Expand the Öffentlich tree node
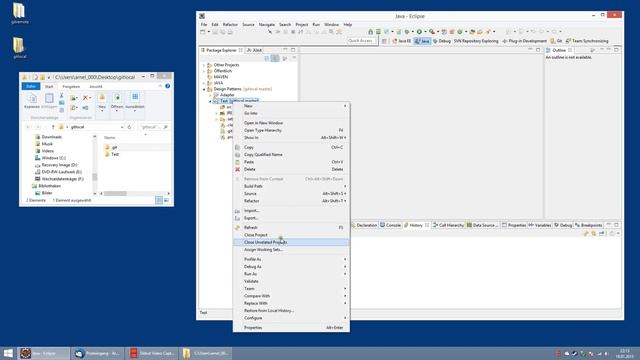Screen dimensions: 640x360 (x=204, y=71)
